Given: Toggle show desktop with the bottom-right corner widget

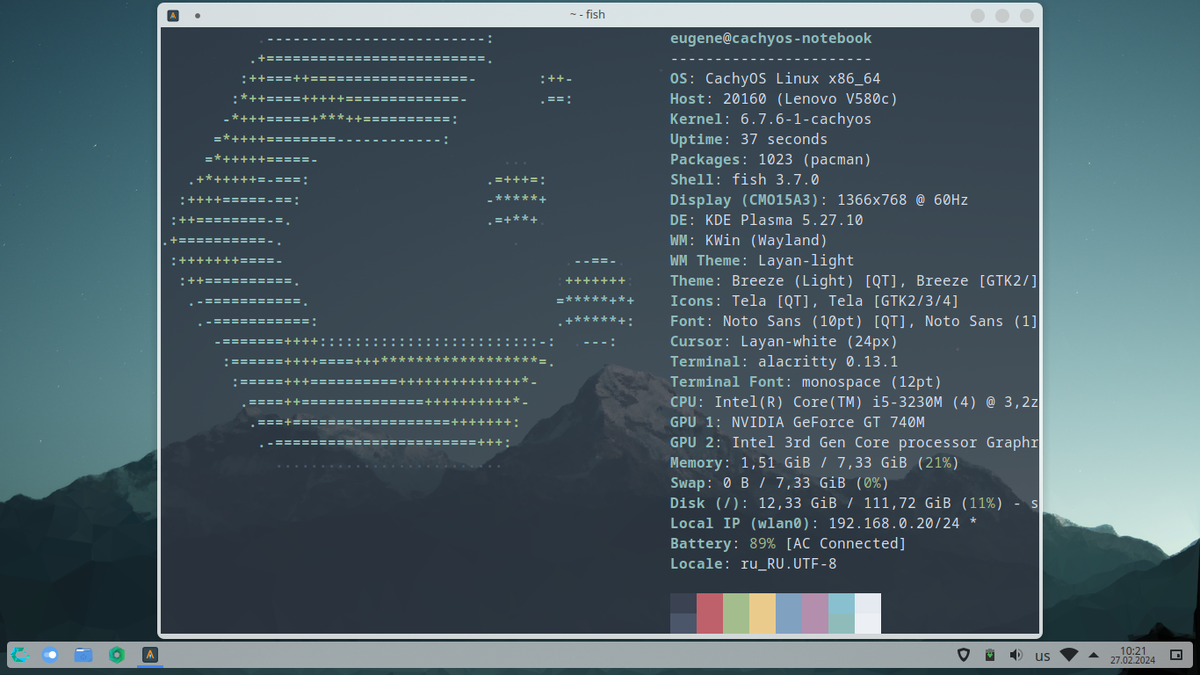Looking at the screenshot, I should (x=1175, y=655).
